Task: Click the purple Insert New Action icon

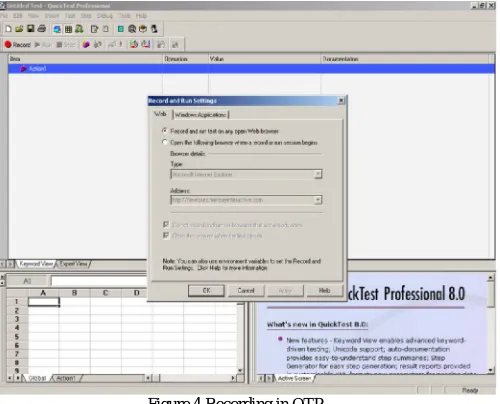Action: 86,44
